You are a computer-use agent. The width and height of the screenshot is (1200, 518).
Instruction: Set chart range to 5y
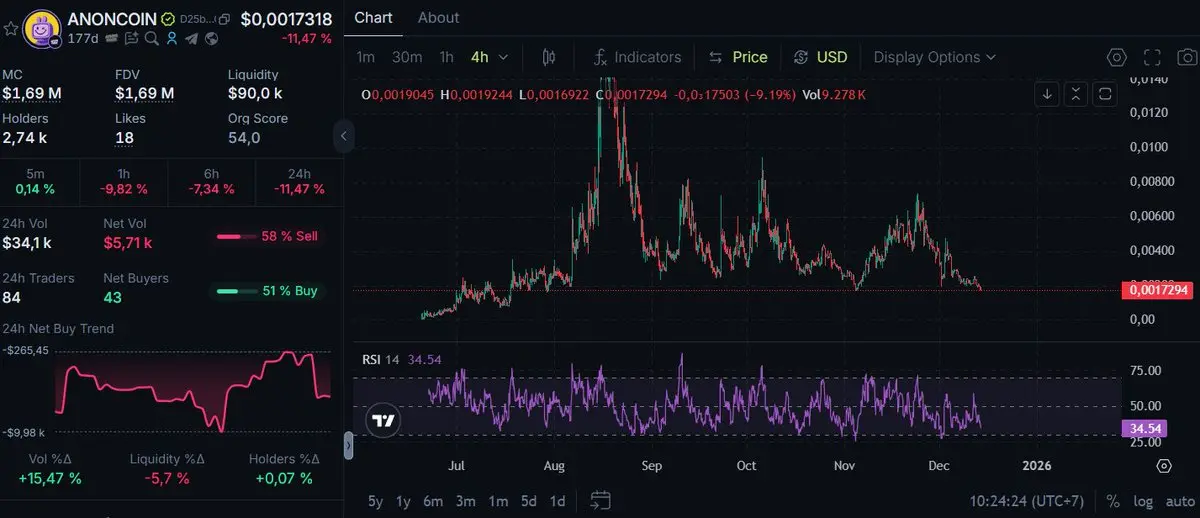pyautogui.click(x=376, y=501)
